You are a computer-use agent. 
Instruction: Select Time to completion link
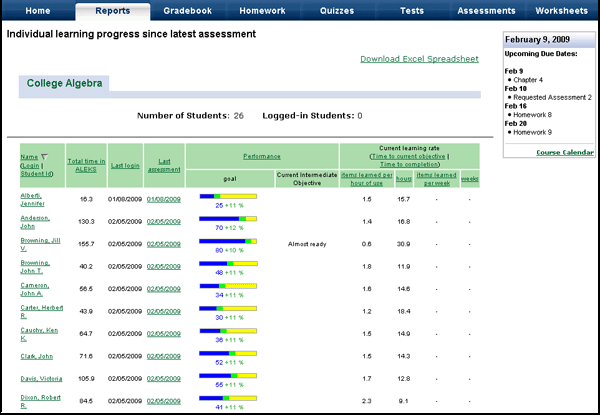tap(409, 164)
